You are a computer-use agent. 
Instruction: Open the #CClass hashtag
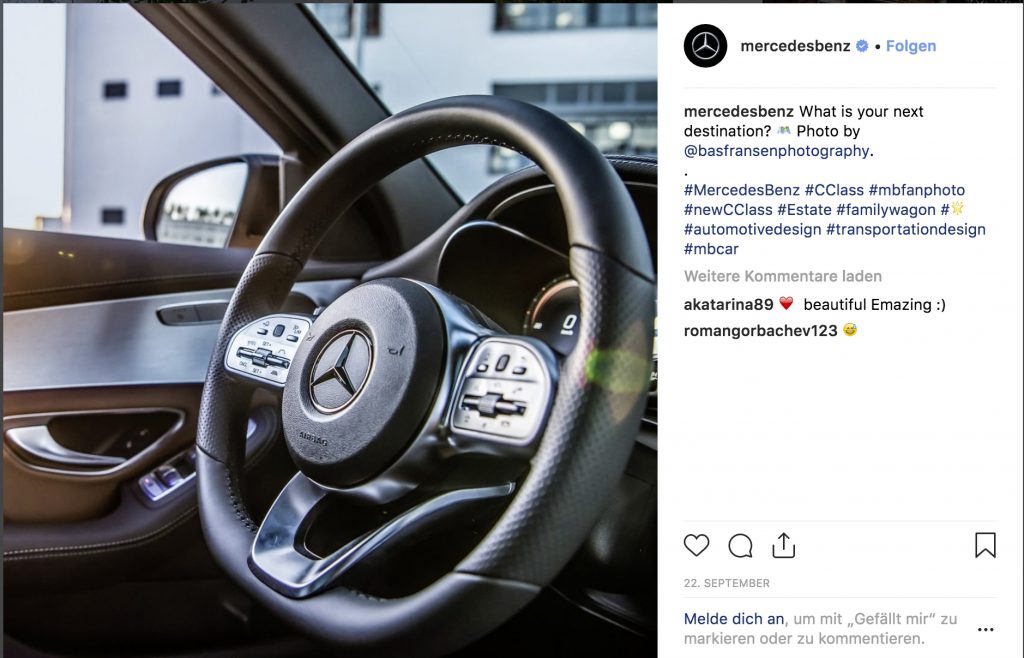834,190
